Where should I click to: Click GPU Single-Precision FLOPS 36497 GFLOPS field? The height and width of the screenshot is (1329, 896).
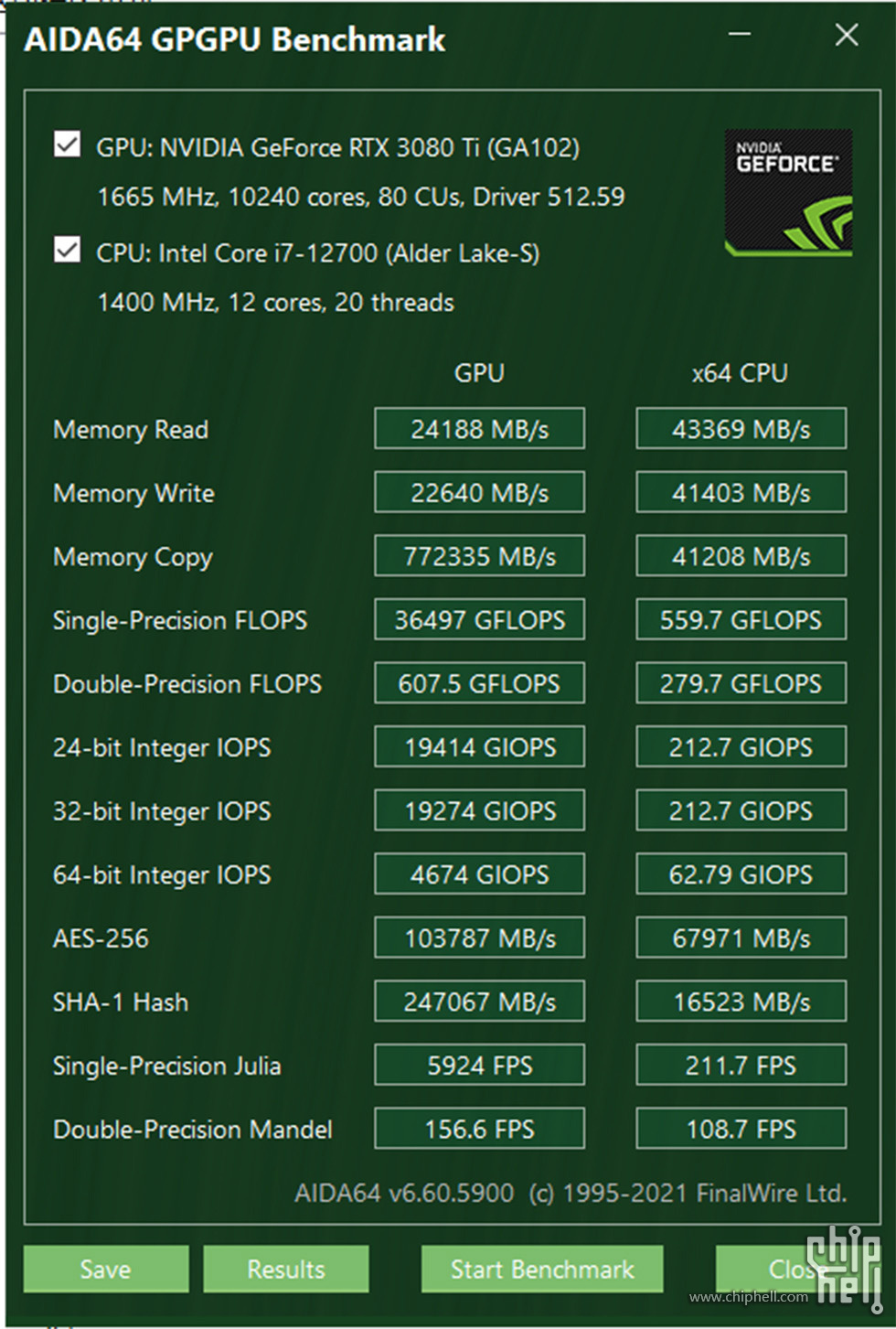click(479, 620)
